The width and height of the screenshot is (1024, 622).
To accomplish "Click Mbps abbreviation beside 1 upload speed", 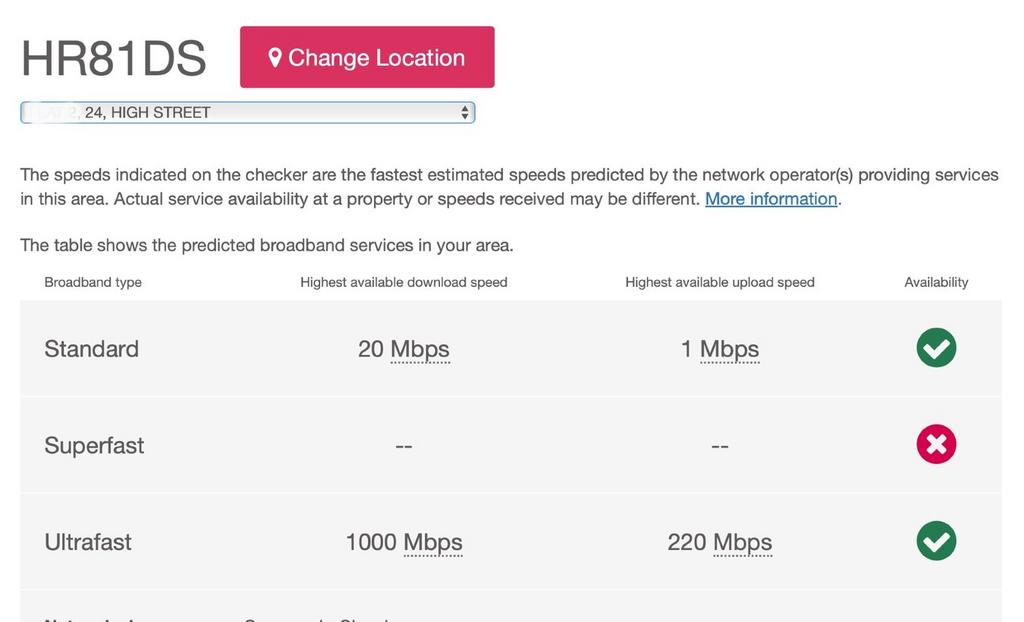I will click(729, 349).
